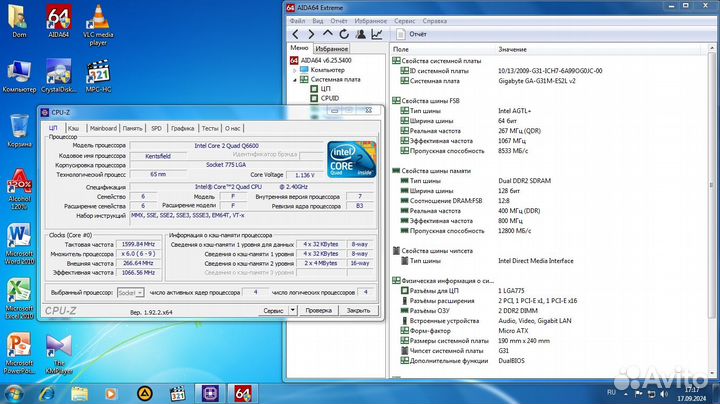Click the Проверка button in CPU-Z
Viewport: 720px width, 404px height.
click(x=319, y=310)
